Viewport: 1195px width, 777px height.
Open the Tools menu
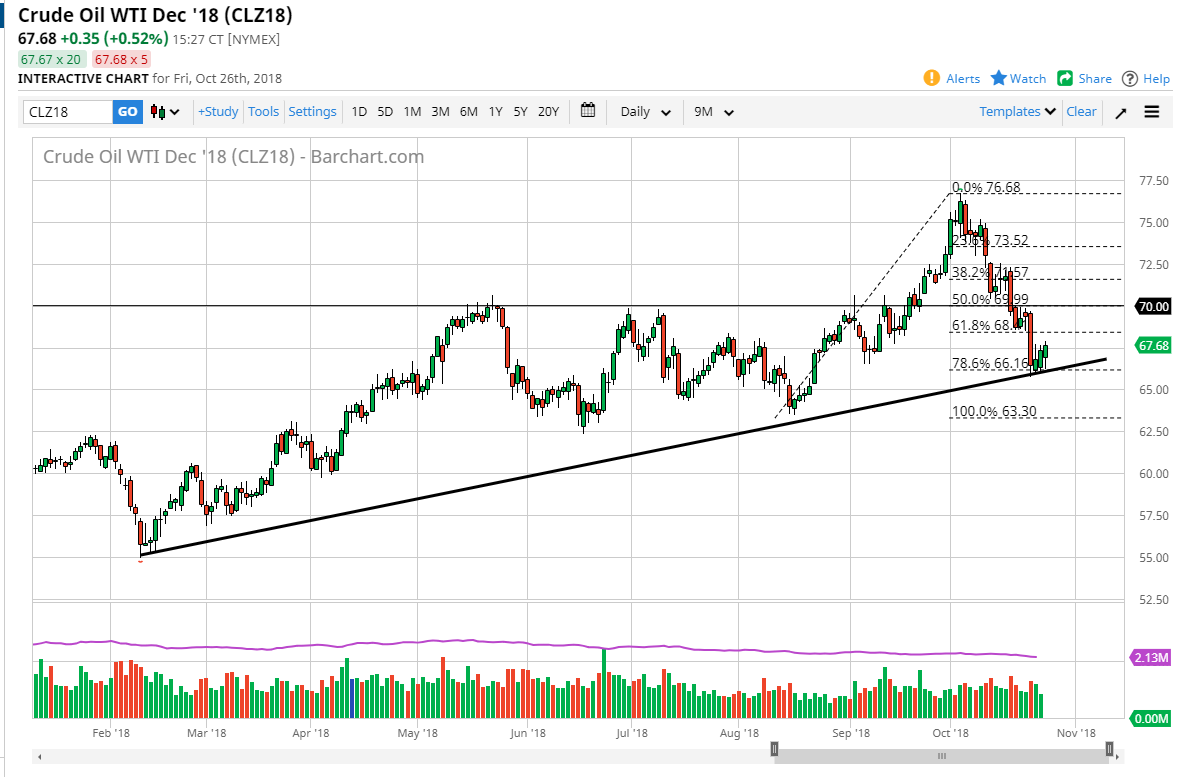point(263,111)
